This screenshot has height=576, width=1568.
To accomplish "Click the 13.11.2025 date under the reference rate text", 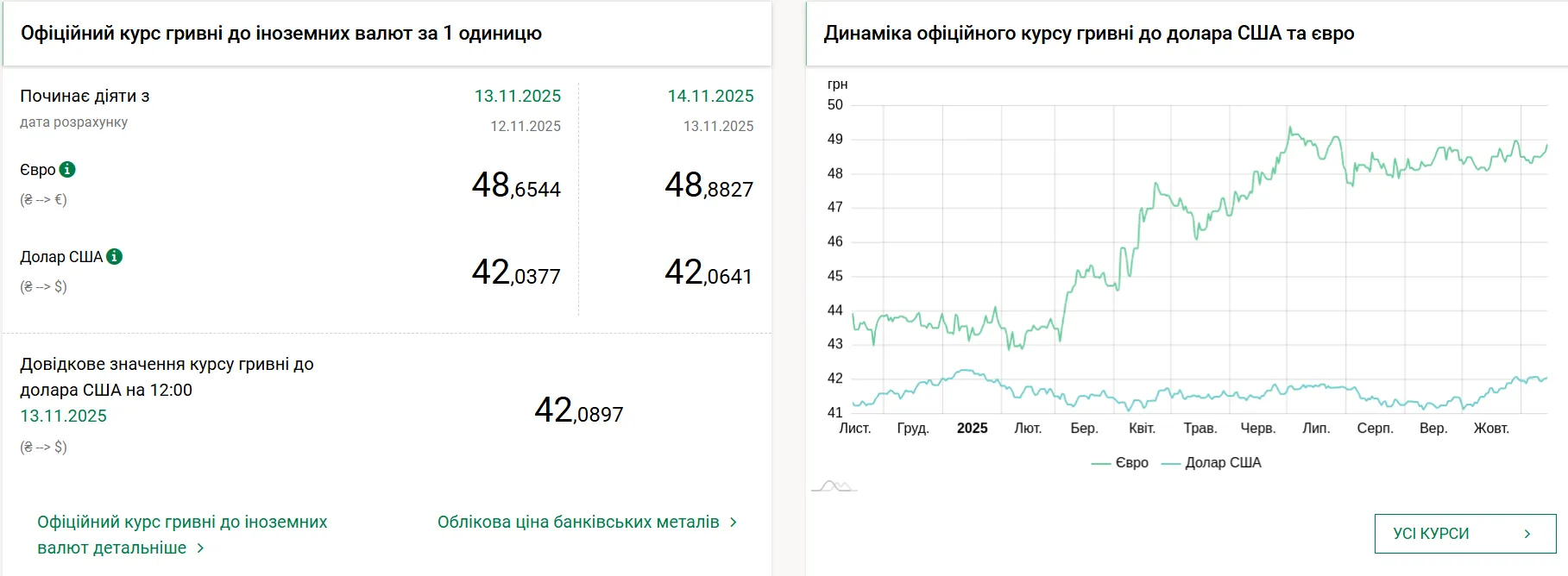I will [x=63, y=416].
